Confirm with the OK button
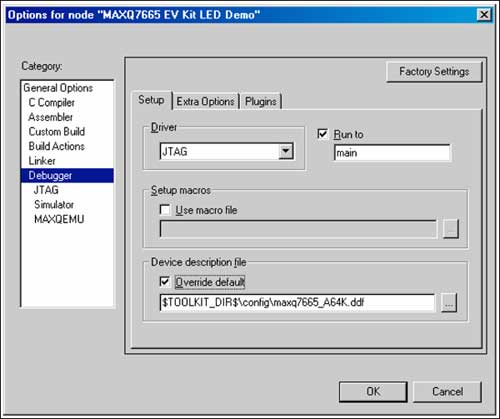The width and height of the screenshot is (500, 419). [x=373, y=391]
